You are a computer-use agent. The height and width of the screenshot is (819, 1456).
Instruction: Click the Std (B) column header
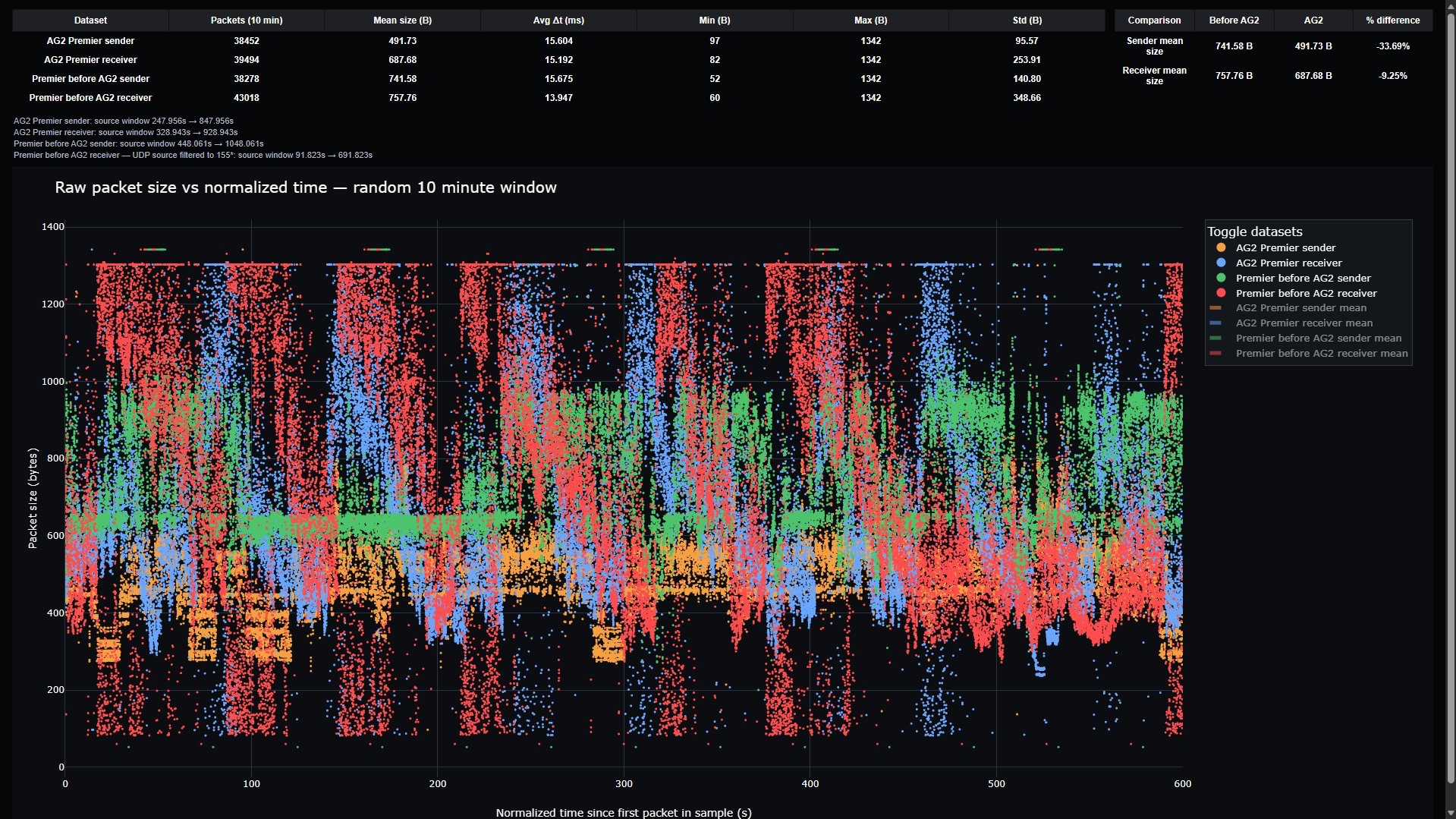pos(1027,20)
